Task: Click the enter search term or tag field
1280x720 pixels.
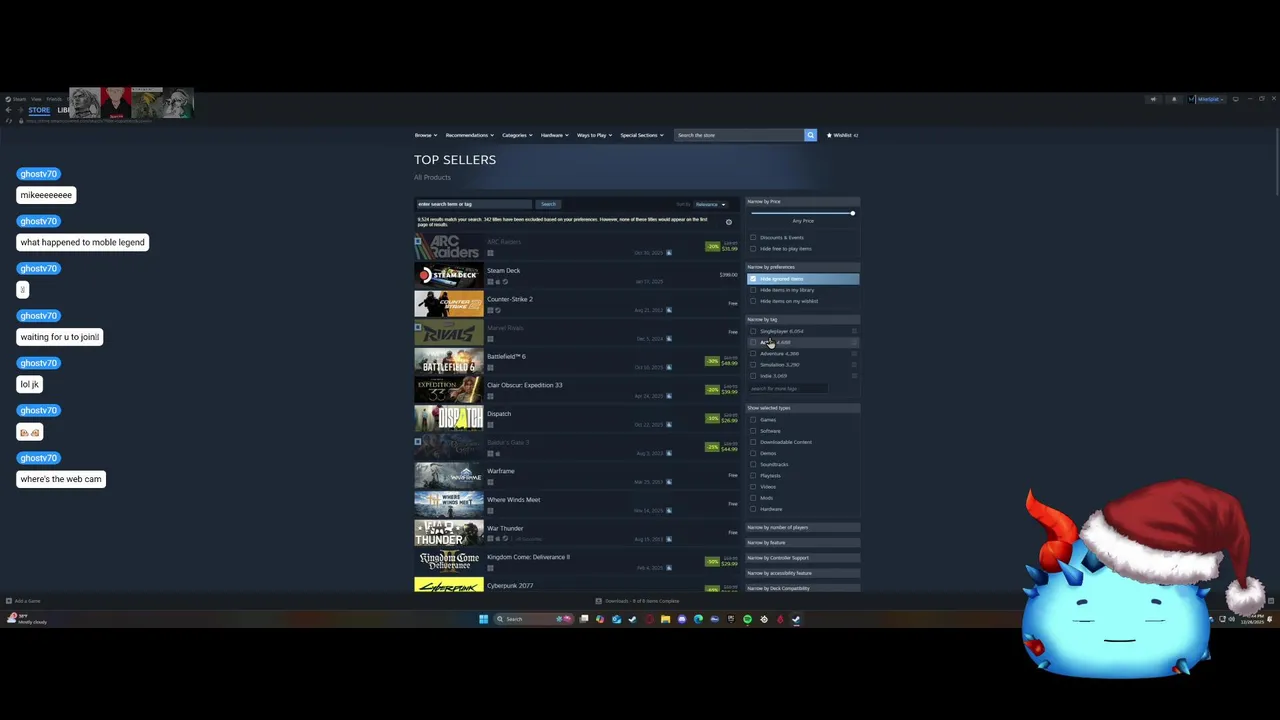Action: click(x=474, y=204)
